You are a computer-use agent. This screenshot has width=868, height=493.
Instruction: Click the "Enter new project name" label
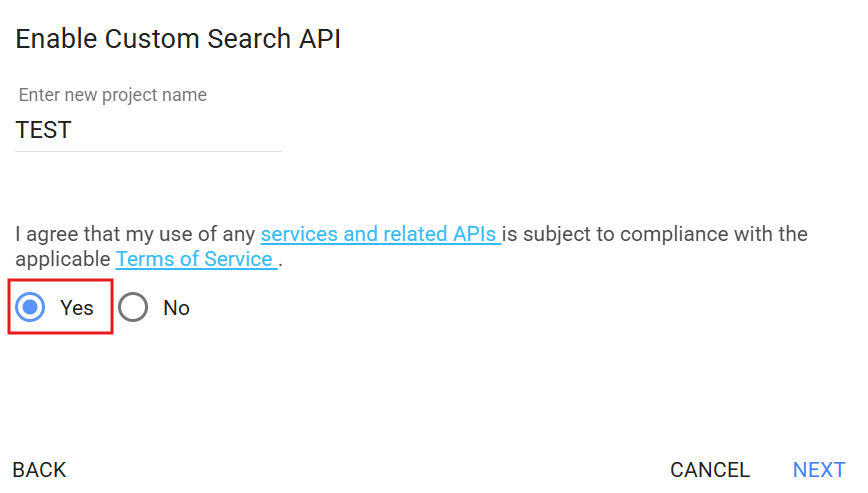pyautogui.click(x=113, y=96)
